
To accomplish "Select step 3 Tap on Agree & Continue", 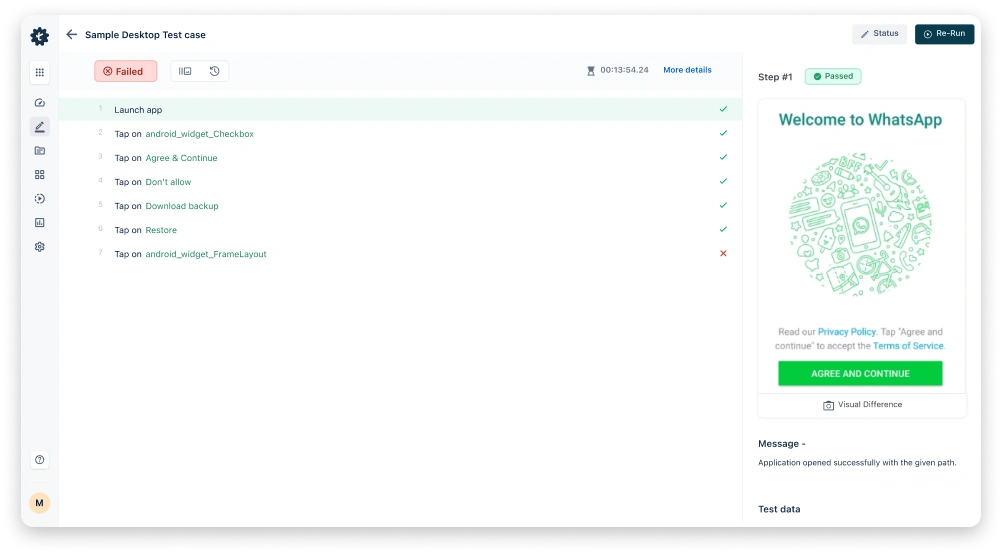I will [181, 158].
